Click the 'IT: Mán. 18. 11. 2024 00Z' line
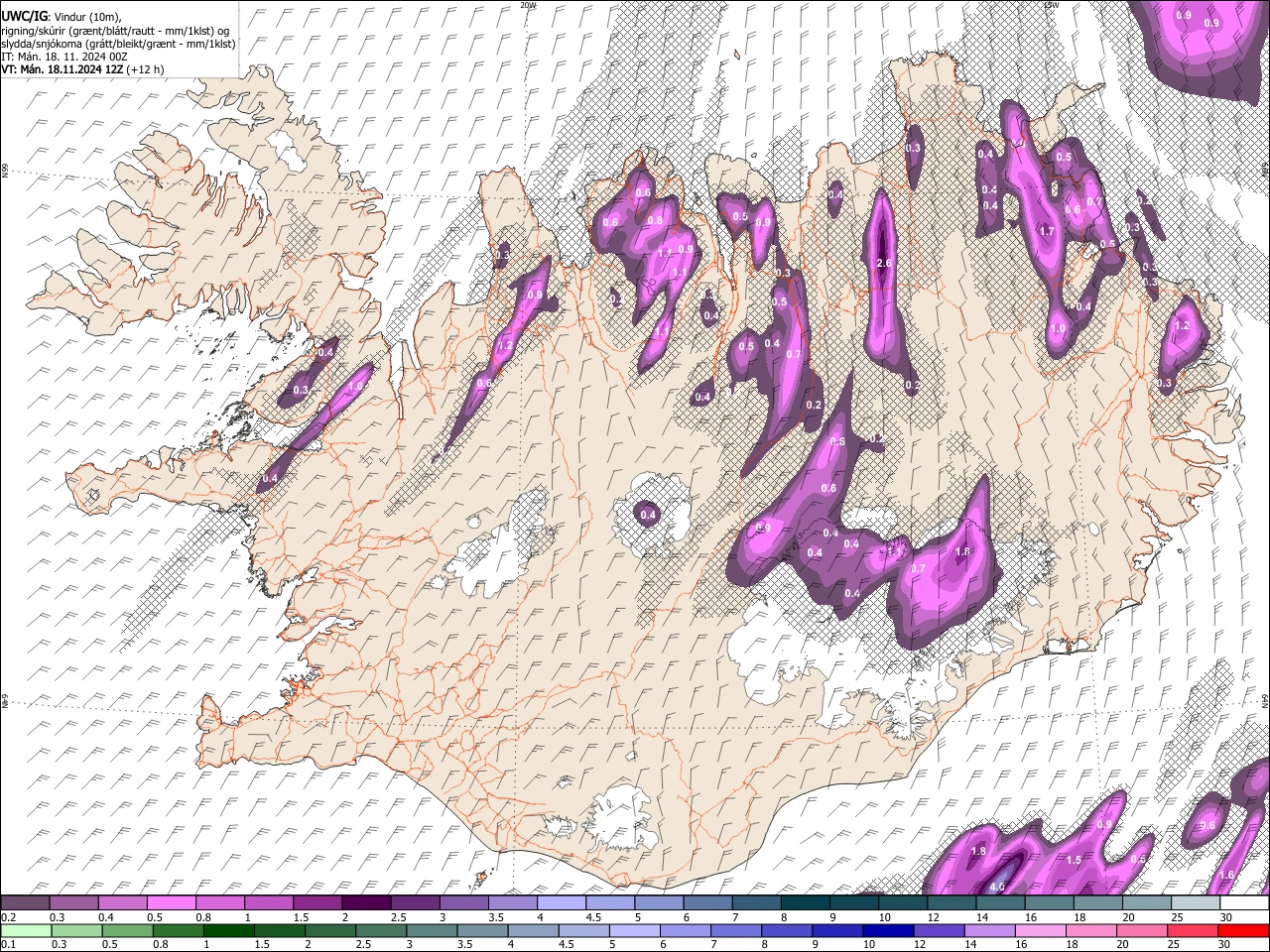 pos(63,57)
